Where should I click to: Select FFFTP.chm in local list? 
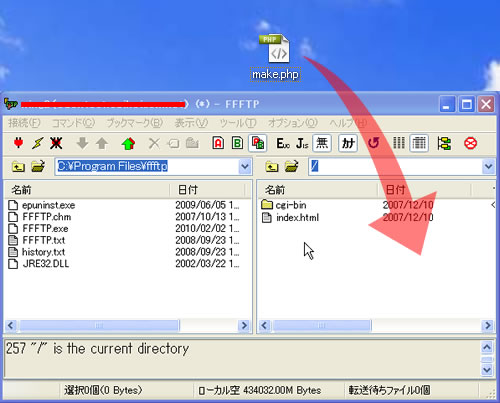[40, 217]
